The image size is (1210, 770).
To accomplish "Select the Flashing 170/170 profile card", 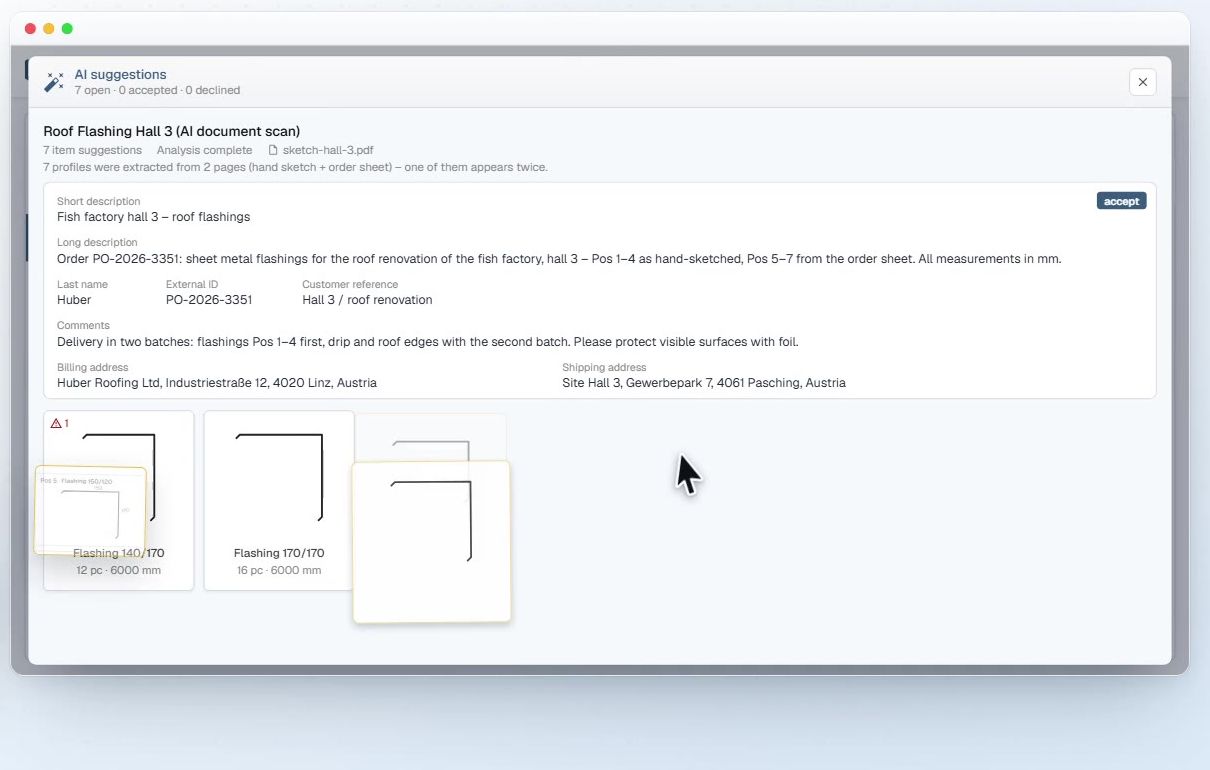I will tap(279, 500).
